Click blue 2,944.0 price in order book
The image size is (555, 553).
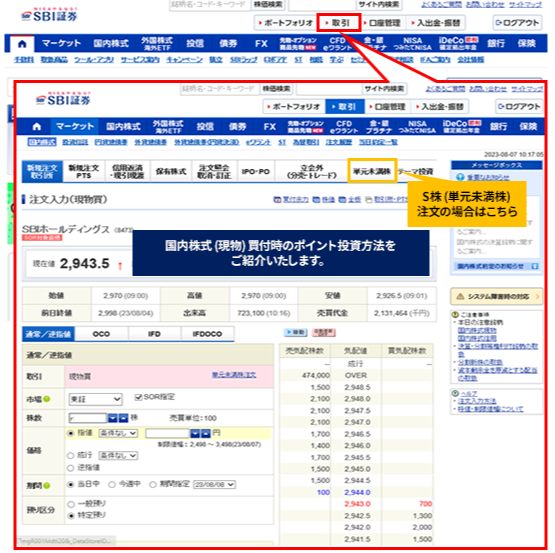[357, 492]
